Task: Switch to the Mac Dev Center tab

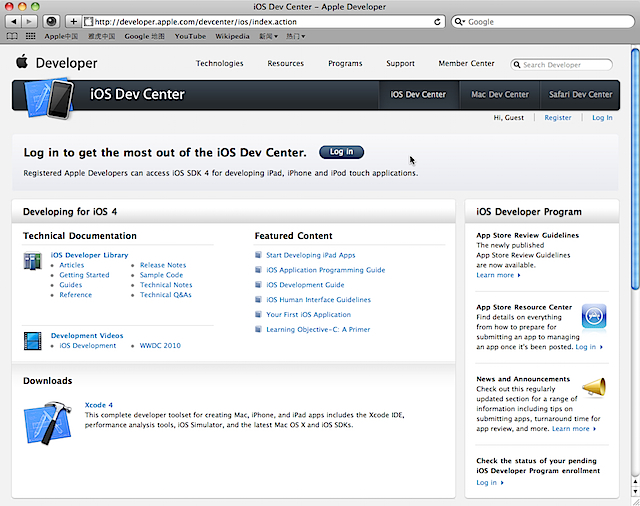Action: tap(500, 95)
